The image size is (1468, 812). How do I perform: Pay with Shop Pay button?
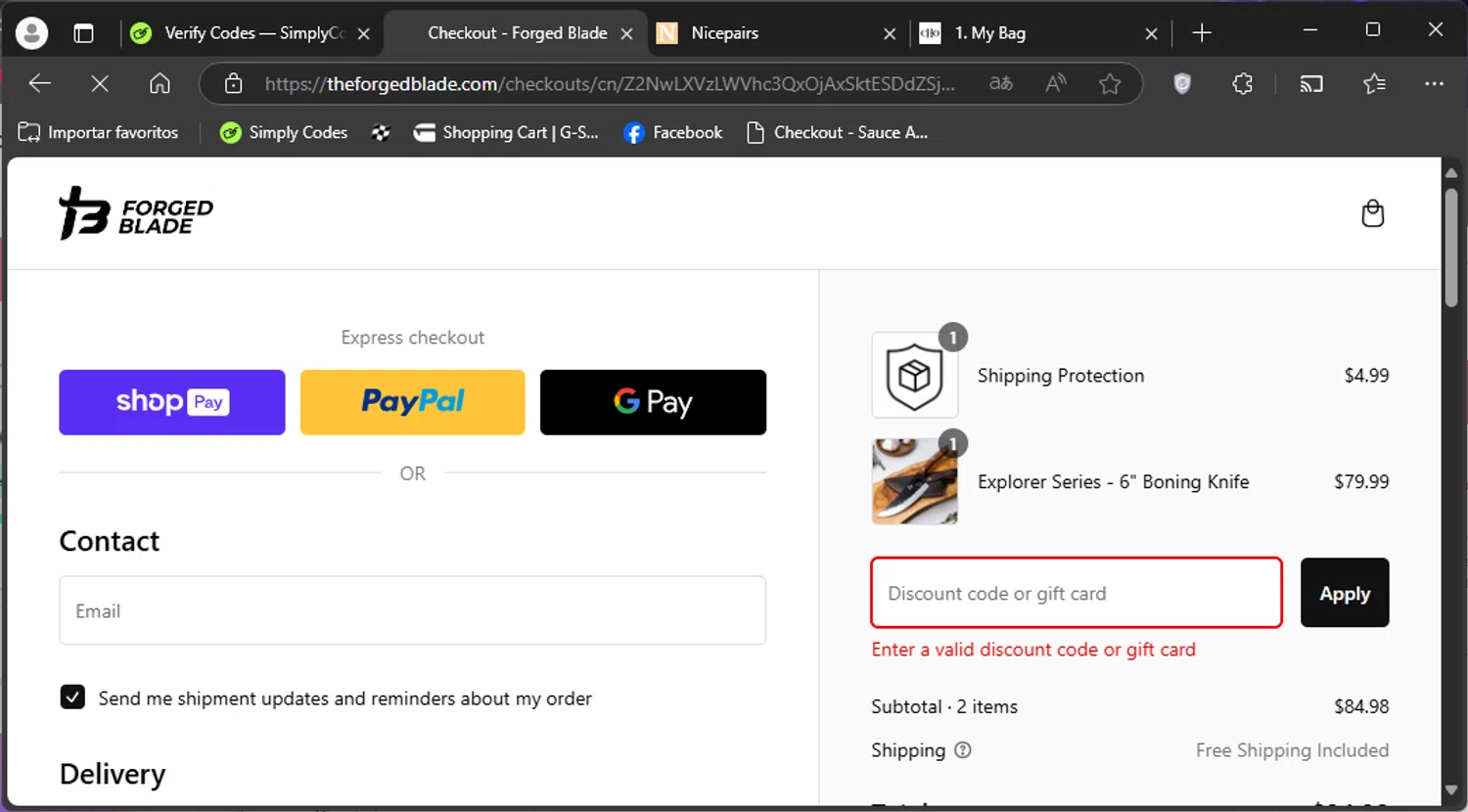click(x=172, y=402)
